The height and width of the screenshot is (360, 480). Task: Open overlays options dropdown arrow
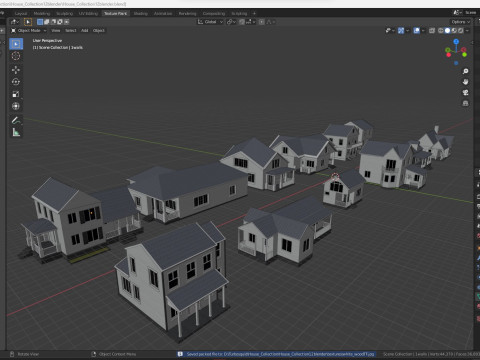[423, 31]
